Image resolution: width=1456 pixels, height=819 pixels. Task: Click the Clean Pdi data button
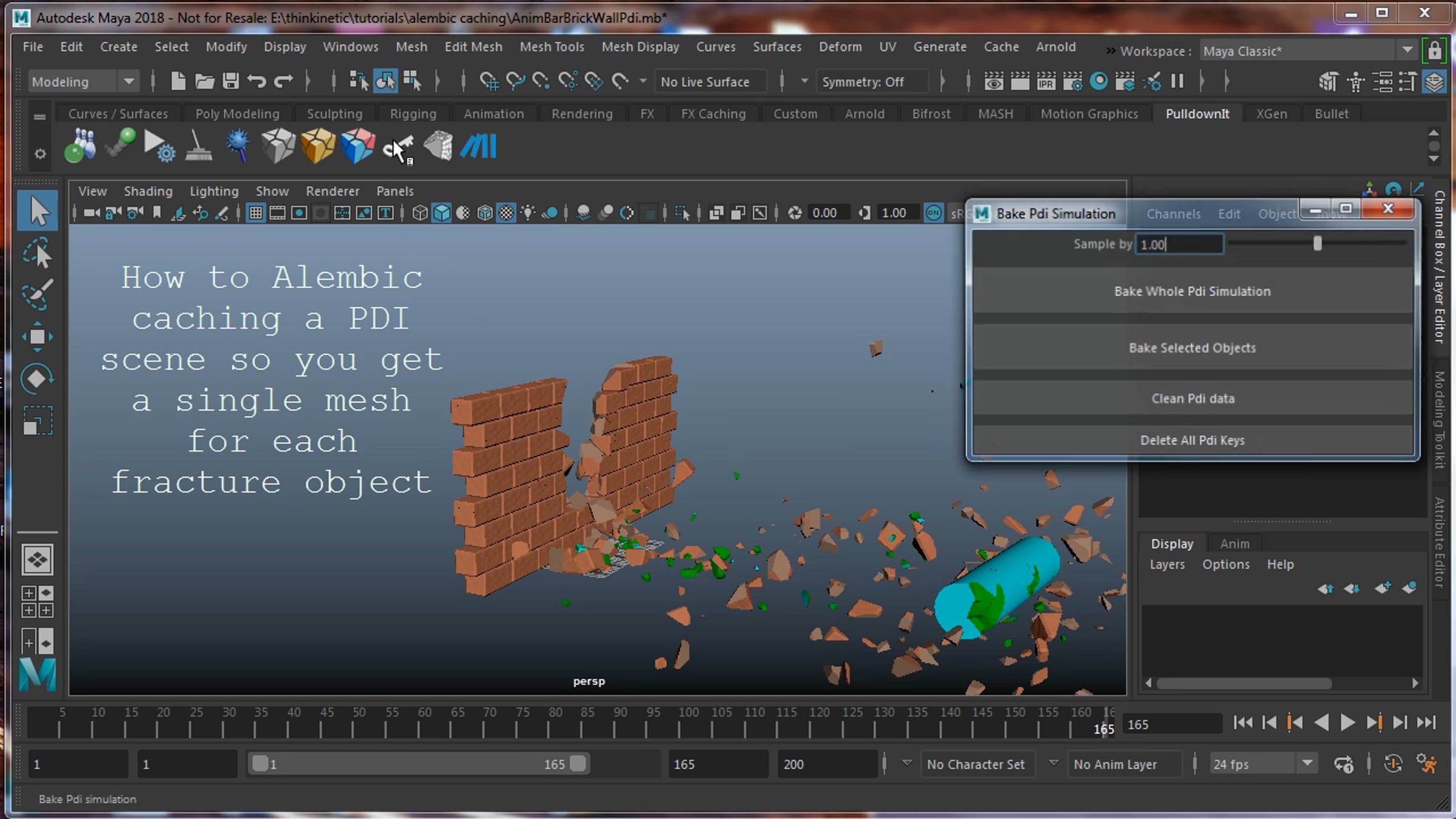(1192, 399)
